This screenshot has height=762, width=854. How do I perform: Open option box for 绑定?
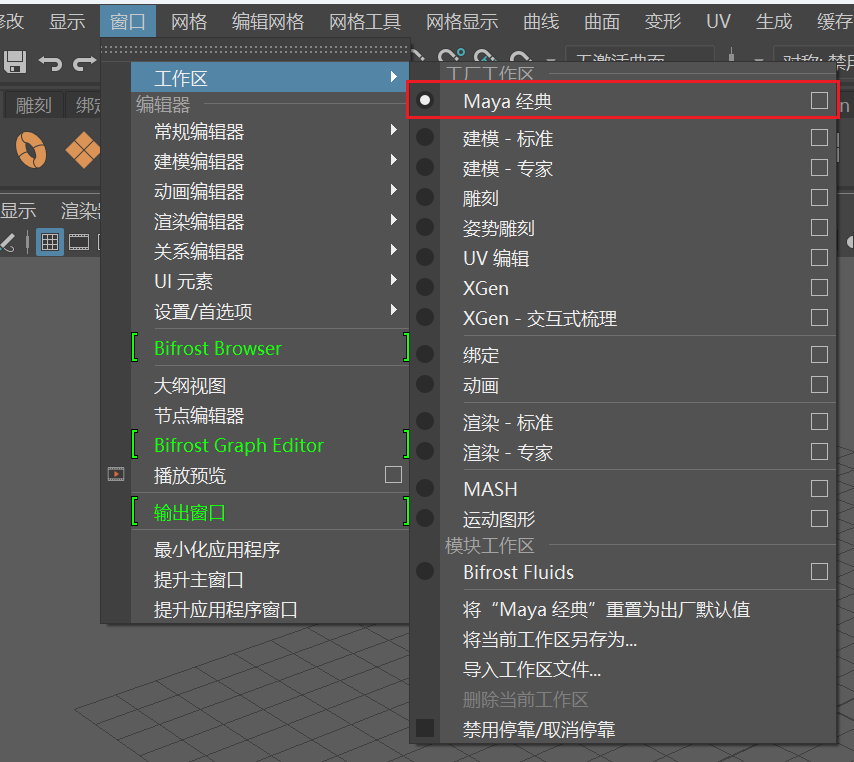pyautogui.click(x=819, y=355)
